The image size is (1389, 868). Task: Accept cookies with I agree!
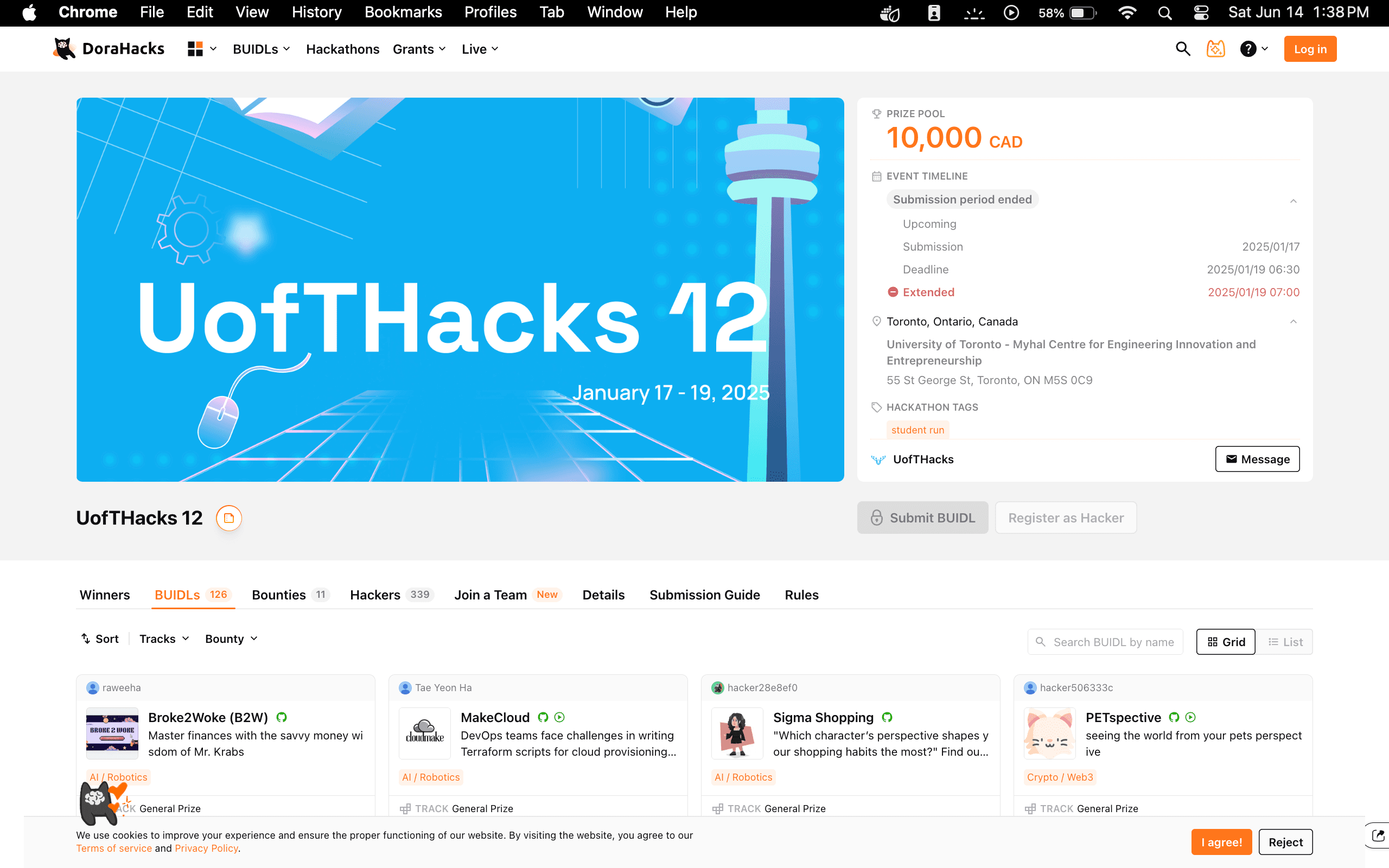coord(1221,842)
